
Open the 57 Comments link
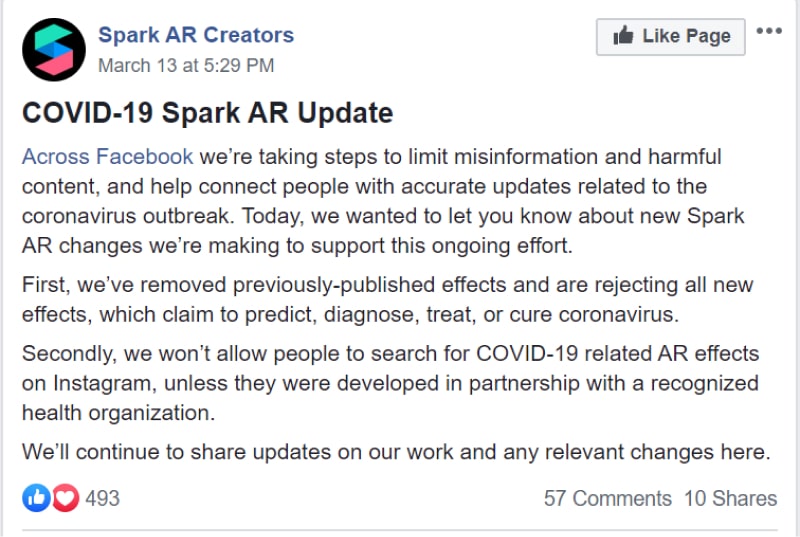[608, 498]
